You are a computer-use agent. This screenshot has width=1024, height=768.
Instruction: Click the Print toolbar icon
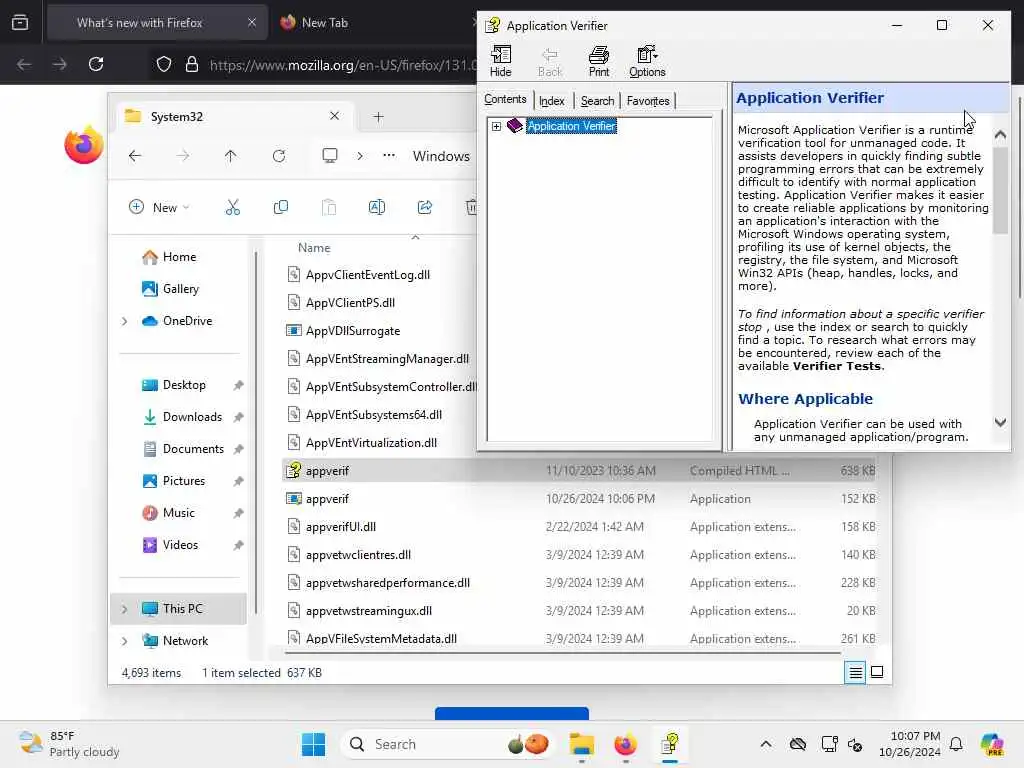click(x=598, y=61)
